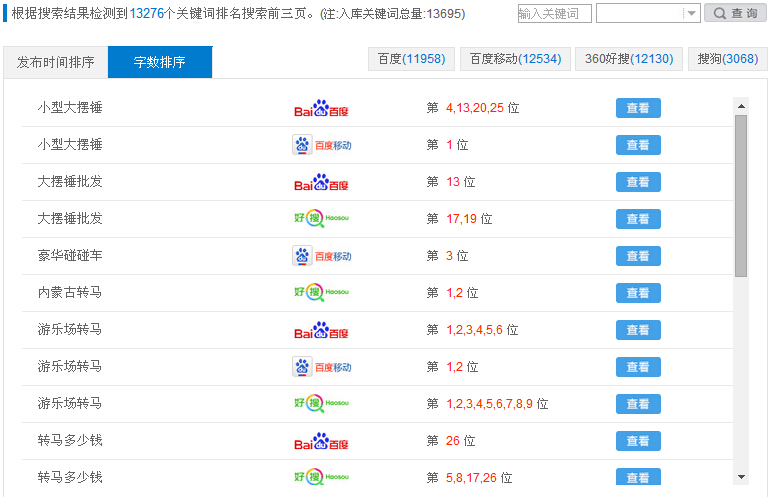Click 查看 for 转马多少钱 ranked 5,8,17,26

[638, 476]
